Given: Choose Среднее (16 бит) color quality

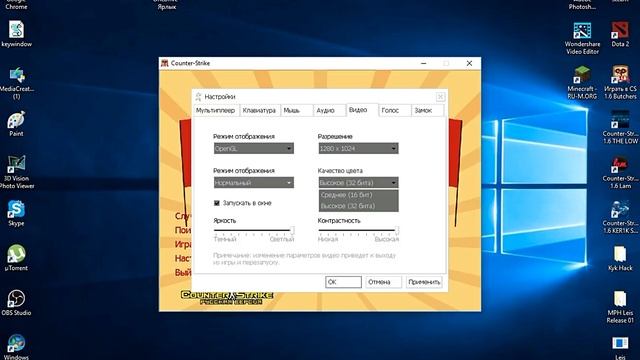Looking at the screenshot, I should click(358, 195).
